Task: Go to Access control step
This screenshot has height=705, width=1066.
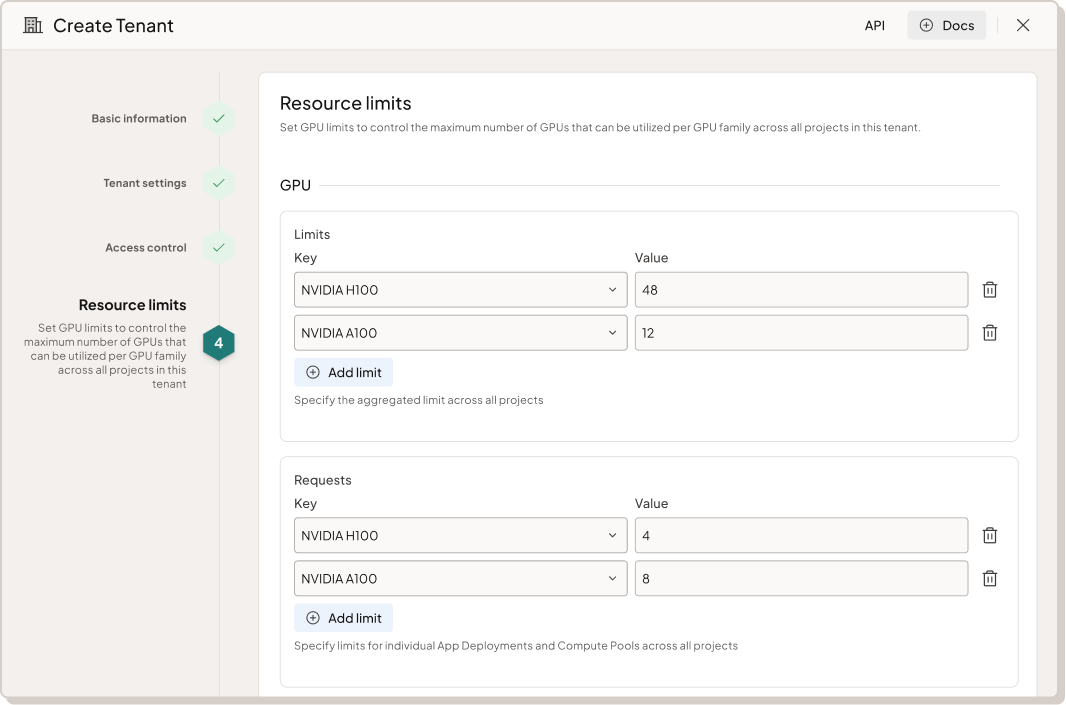Action: pos(145,247)
